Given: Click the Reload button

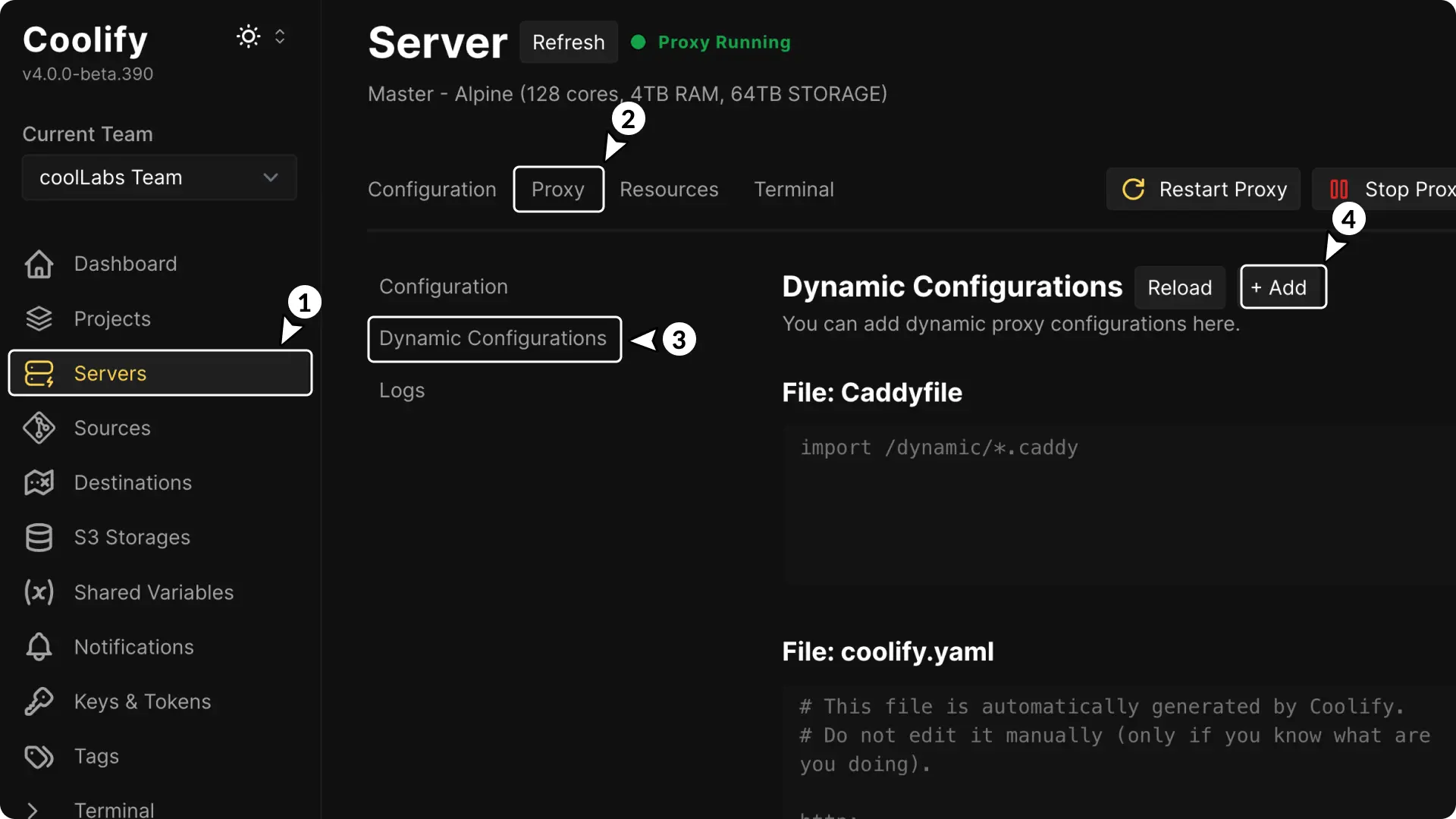Looking at the screenshot, I should [1179, 287].
